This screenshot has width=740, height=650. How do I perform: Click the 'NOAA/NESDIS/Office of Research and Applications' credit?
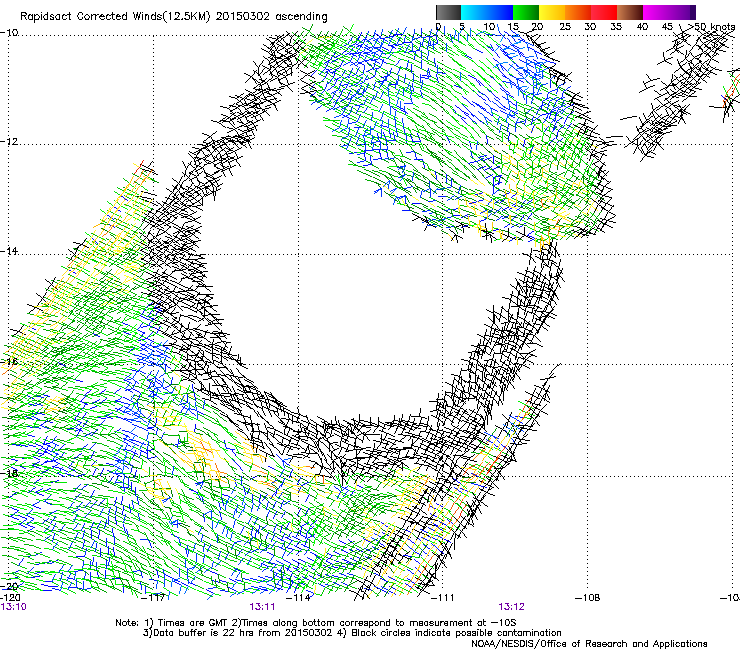coord(589,644)
